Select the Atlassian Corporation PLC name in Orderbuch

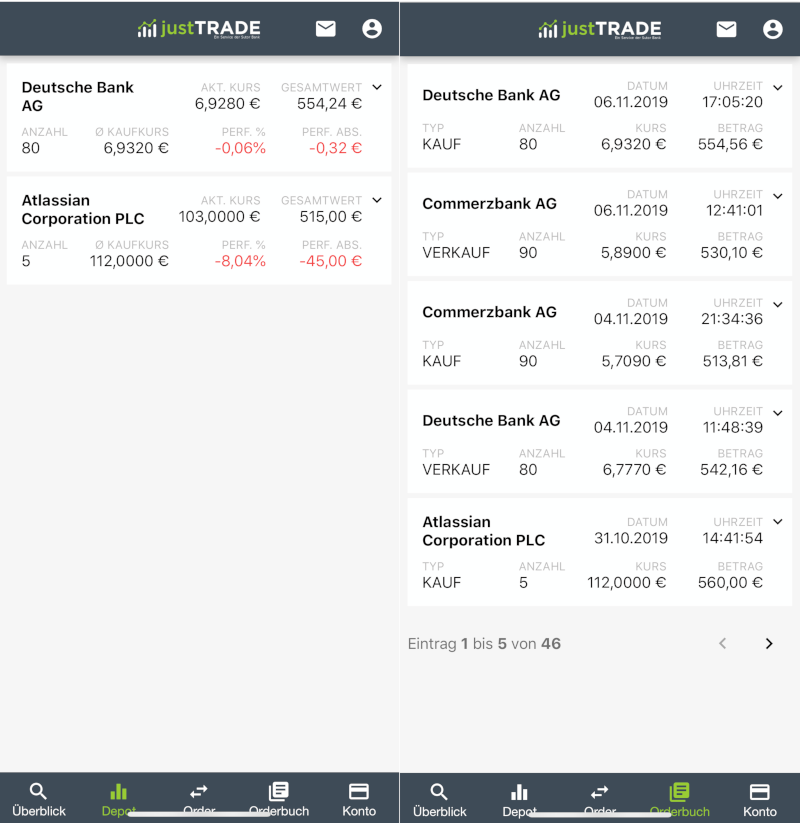[483, 531]
